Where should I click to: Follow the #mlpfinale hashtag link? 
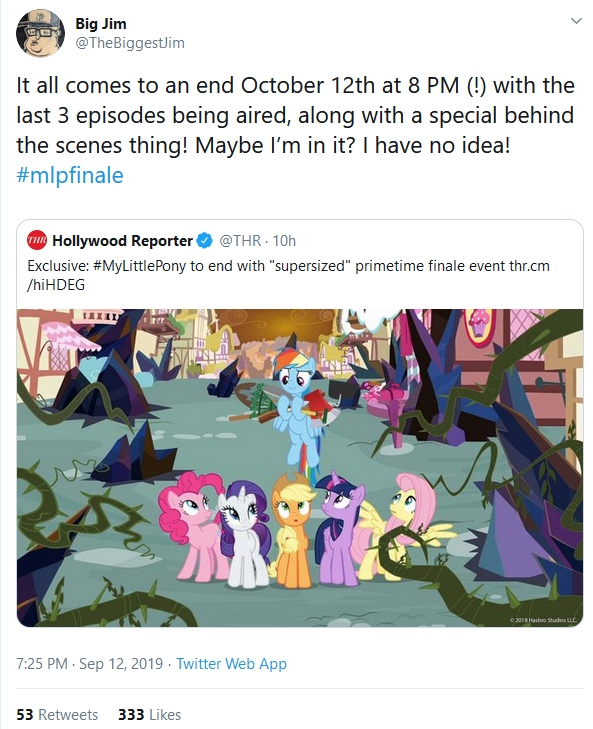(70, 175)
